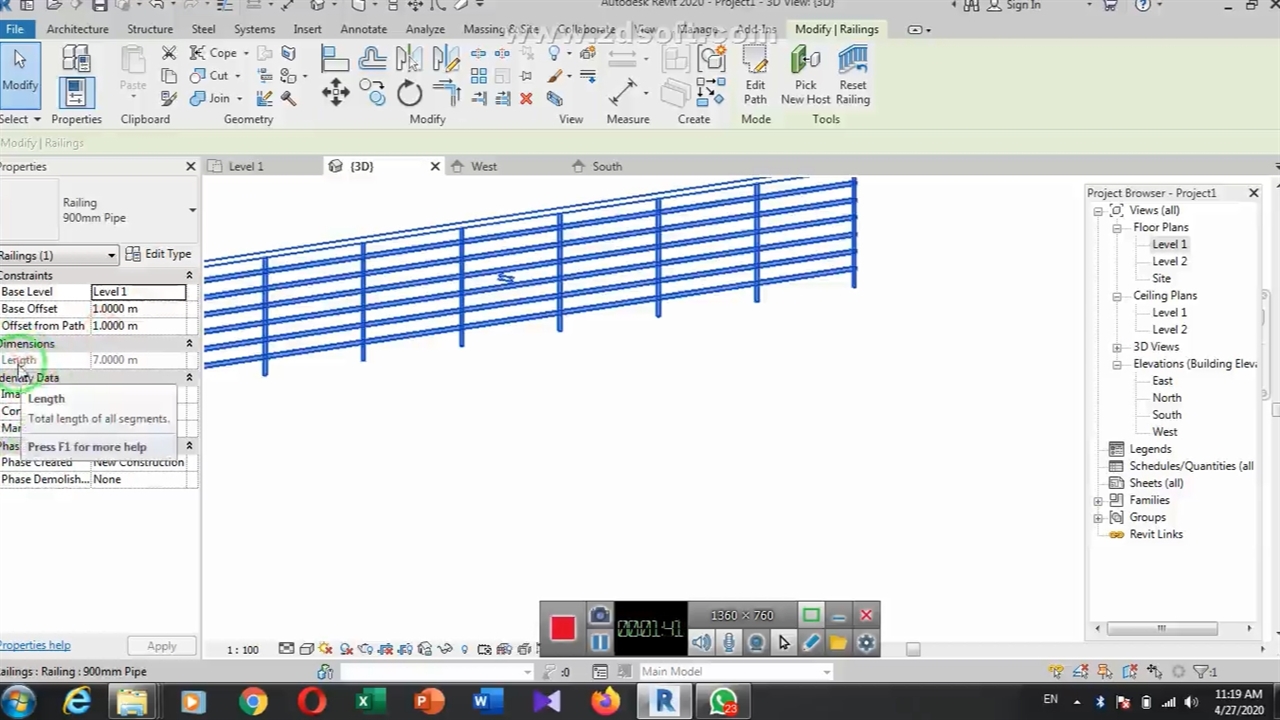
Task: Stop recording with the red square button
Action: coord(562,628)
